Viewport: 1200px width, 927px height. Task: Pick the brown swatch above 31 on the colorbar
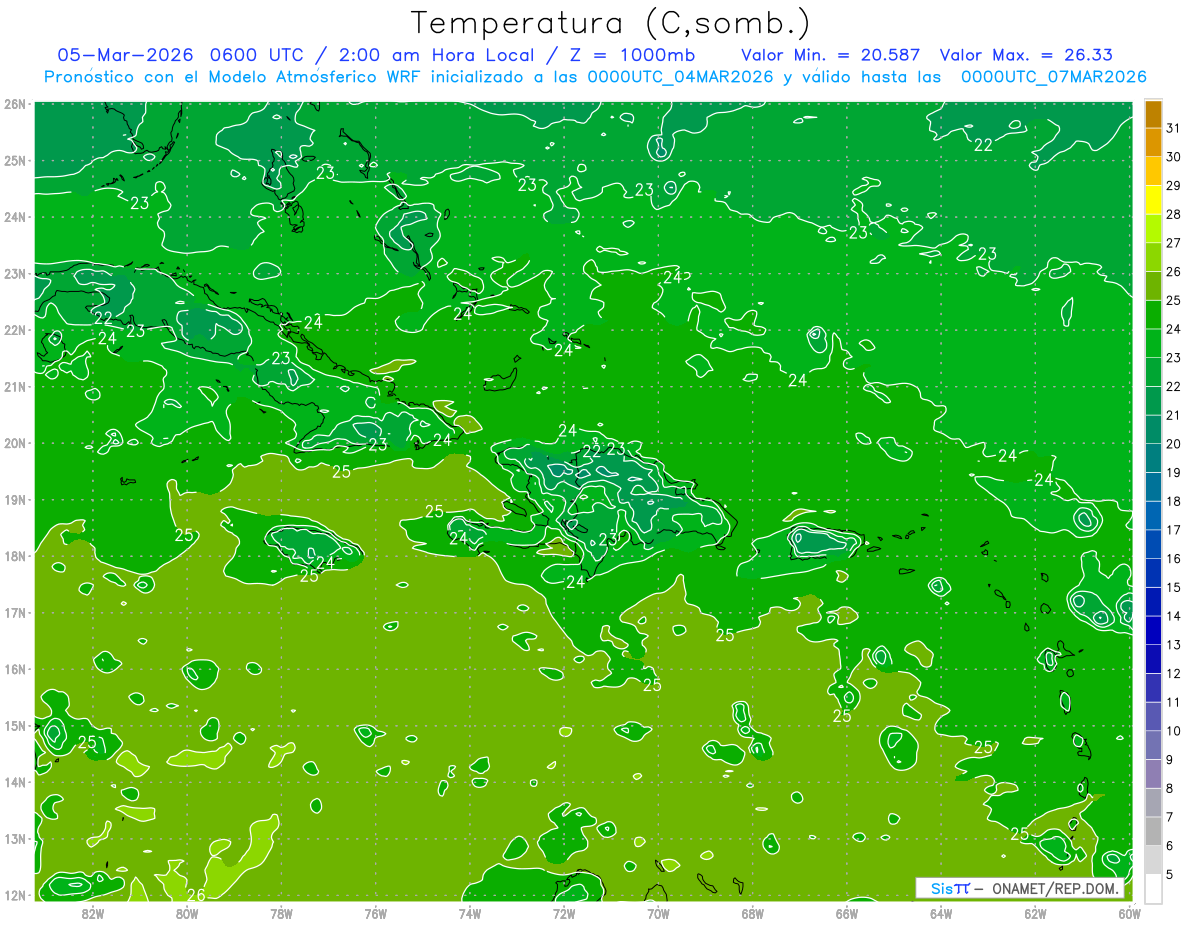(x=1153, y=114)
